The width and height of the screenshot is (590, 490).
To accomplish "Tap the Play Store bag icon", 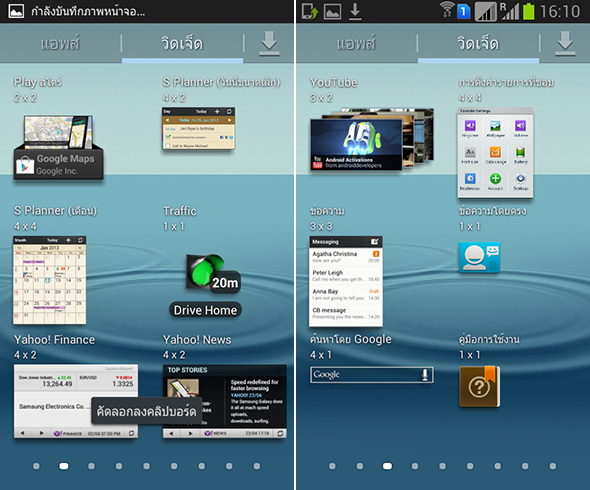I will pos(25,165).
